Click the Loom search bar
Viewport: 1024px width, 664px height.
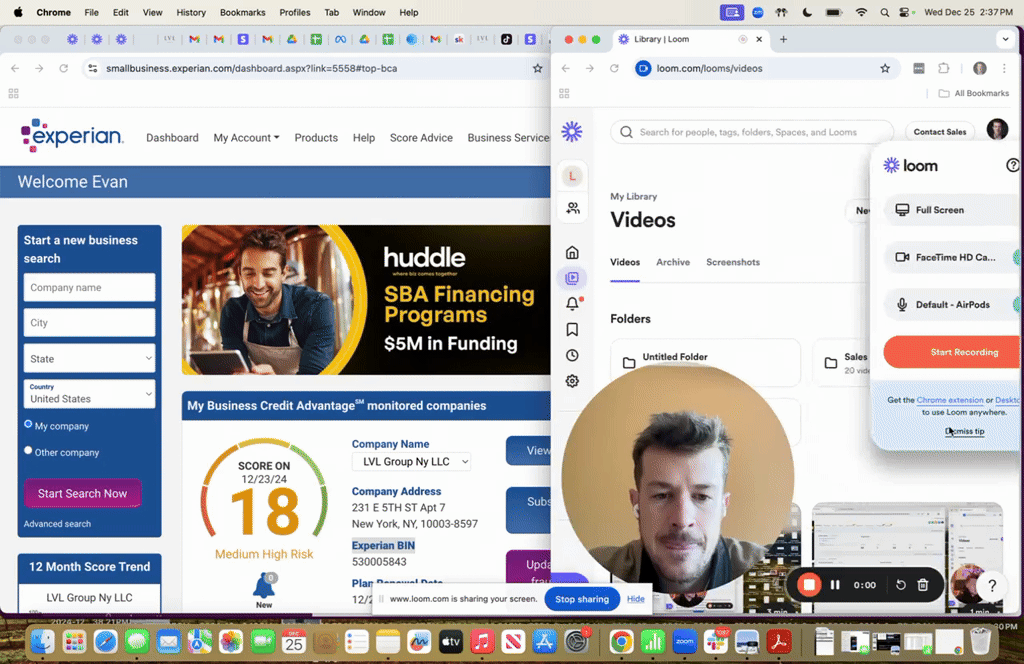tap(752, 132)
